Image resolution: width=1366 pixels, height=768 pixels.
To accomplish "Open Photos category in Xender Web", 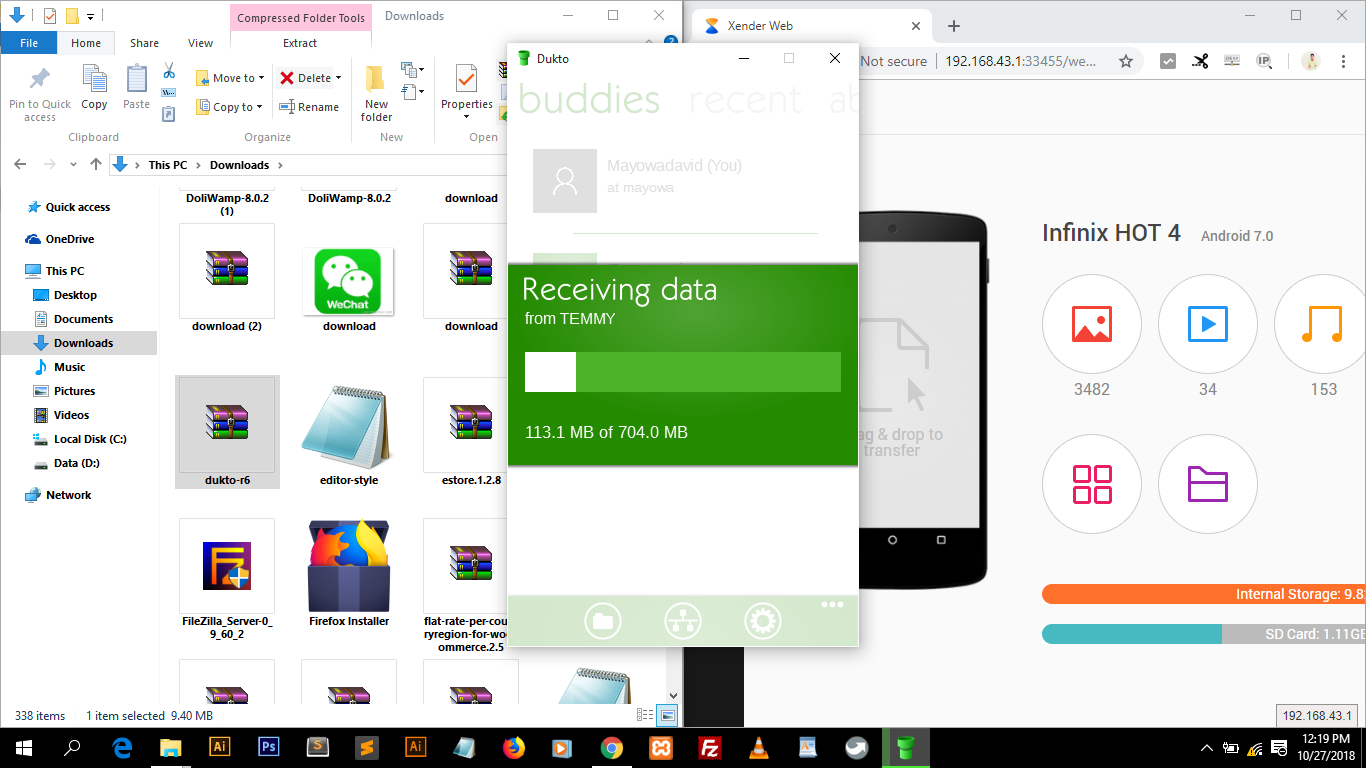I will coord(1092,324).
